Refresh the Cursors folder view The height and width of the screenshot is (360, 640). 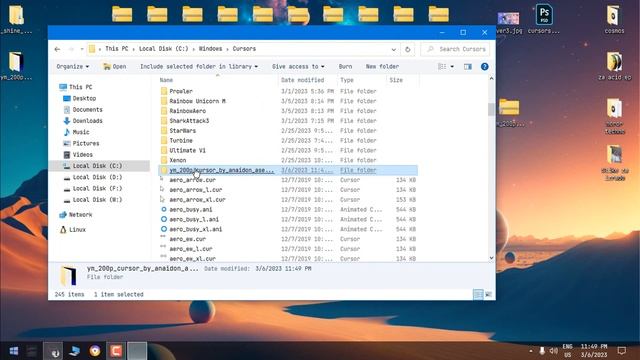pos(407,49)
